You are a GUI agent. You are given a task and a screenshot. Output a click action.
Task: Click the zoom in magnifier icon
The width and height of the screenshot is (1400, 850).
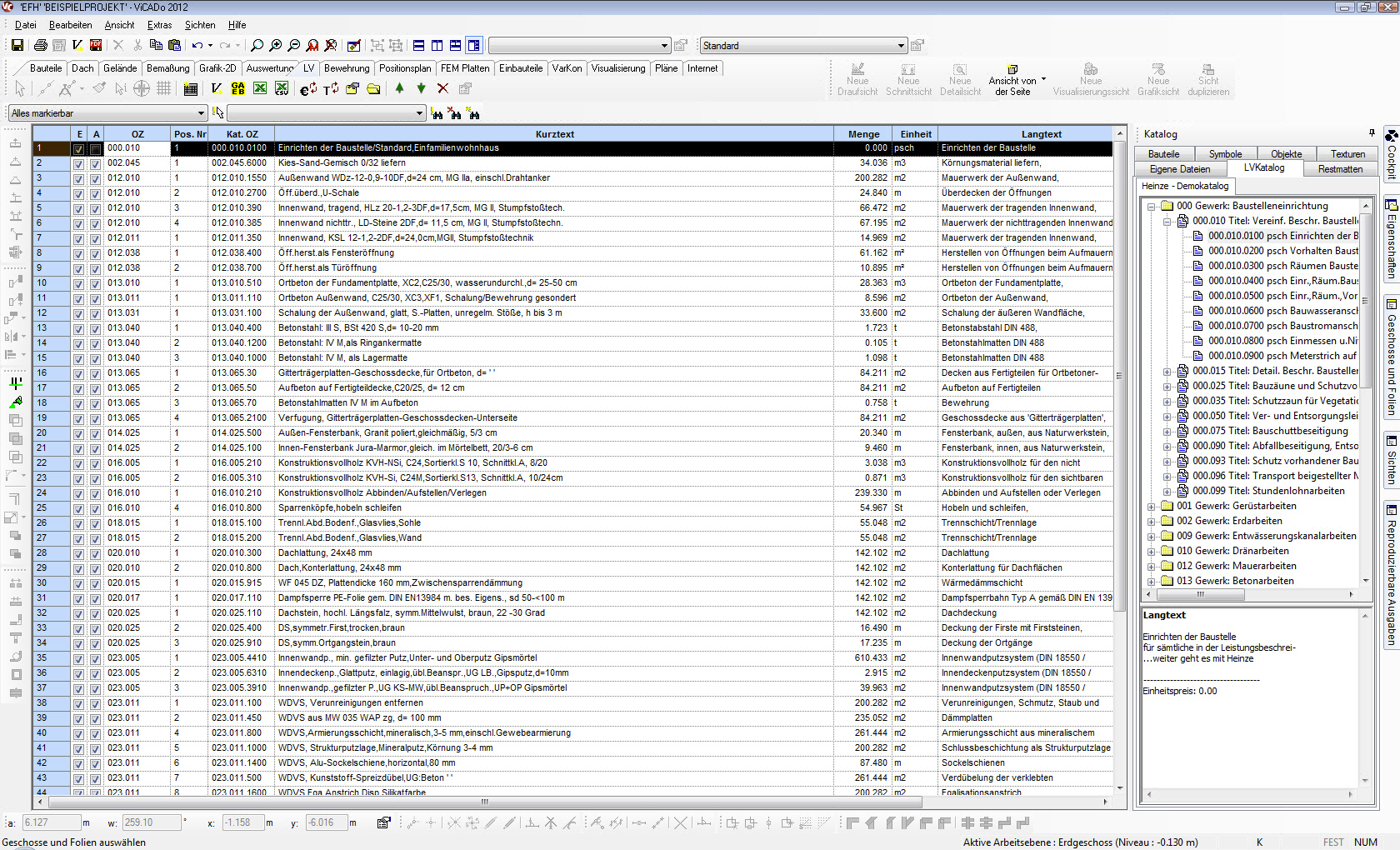(276, 45)
